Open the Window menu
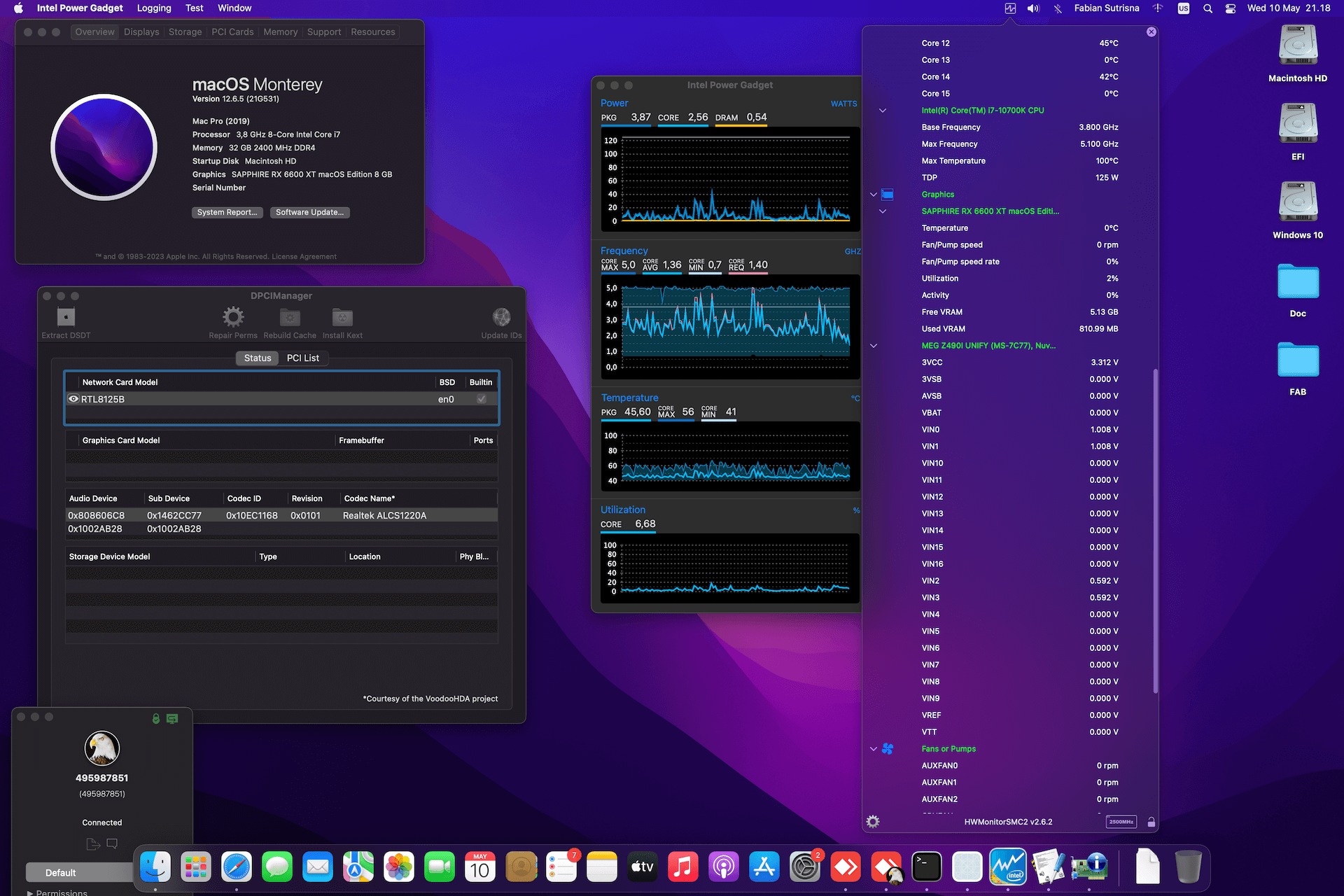1344x896 pixels. pos(234,8)
